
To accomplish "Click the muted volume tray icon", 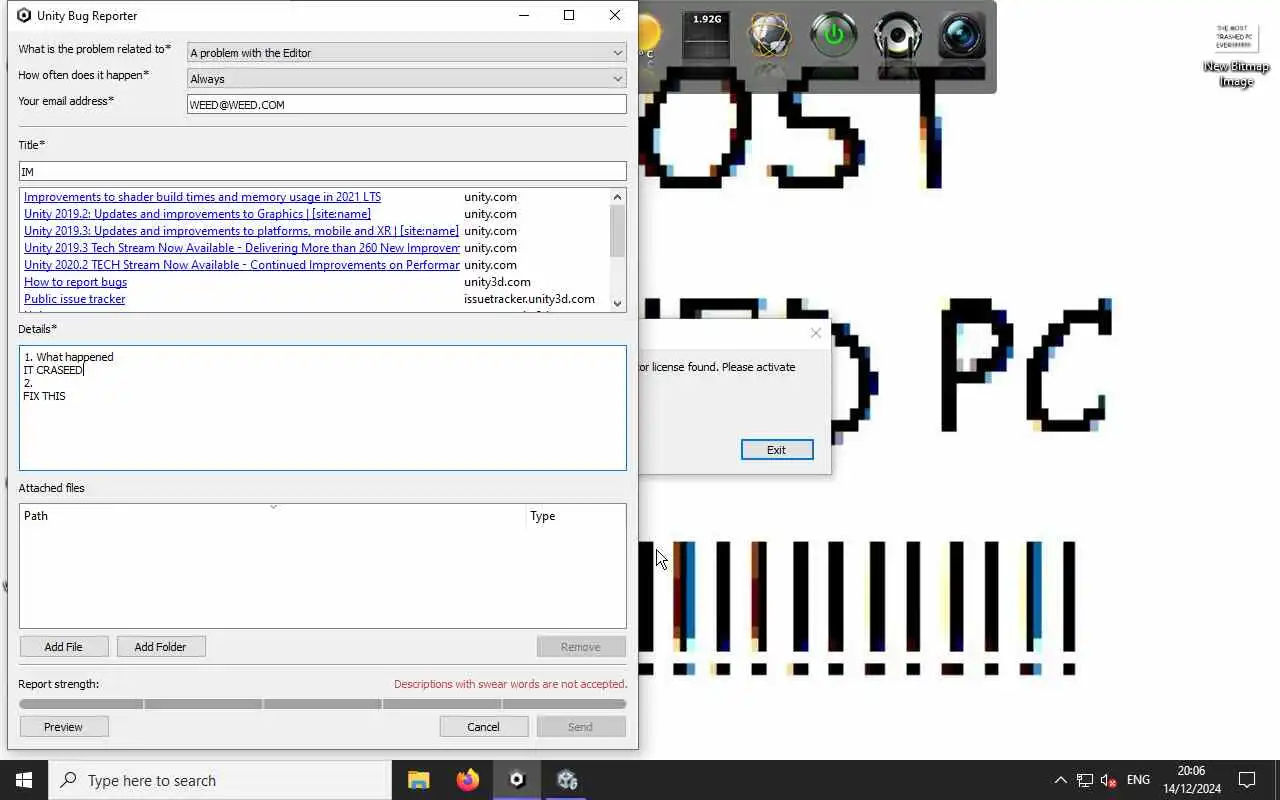I will click(x=1108, y=780).
